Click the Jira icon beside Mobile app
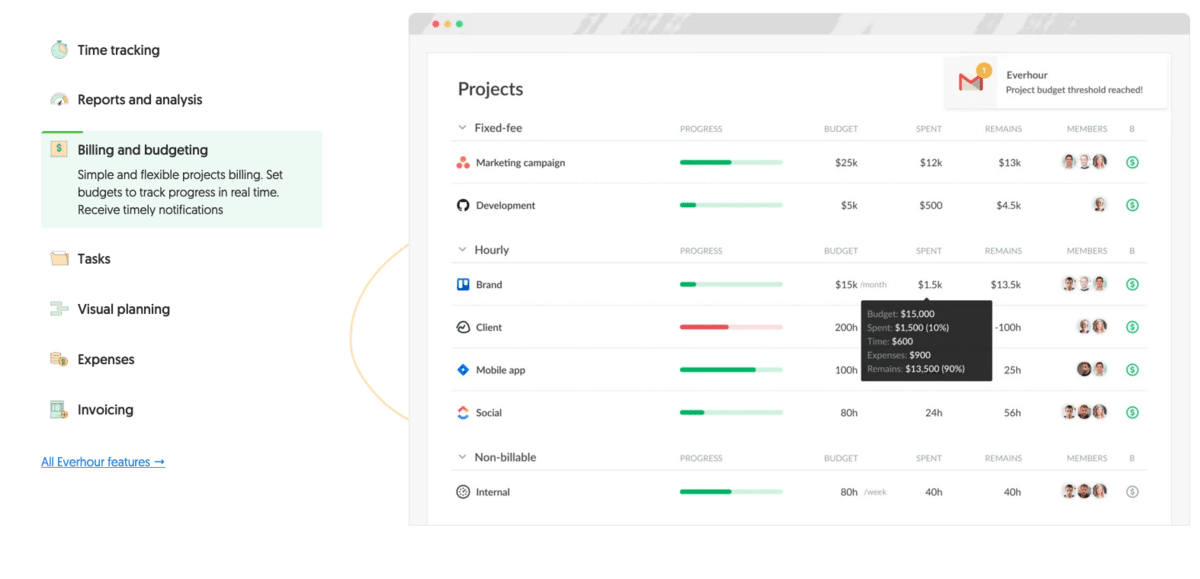 pos(463,370)
